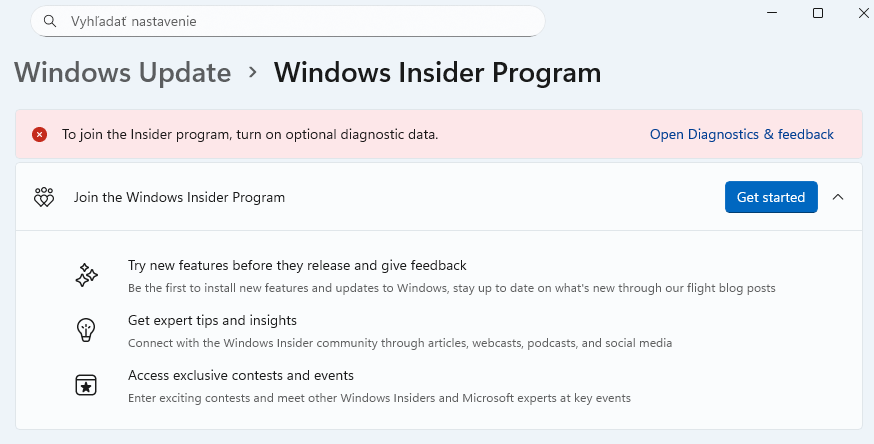Focus the "Vyhľadať nastavenie" search field
The height and width of the screenshot is (444, 874).
290,20
